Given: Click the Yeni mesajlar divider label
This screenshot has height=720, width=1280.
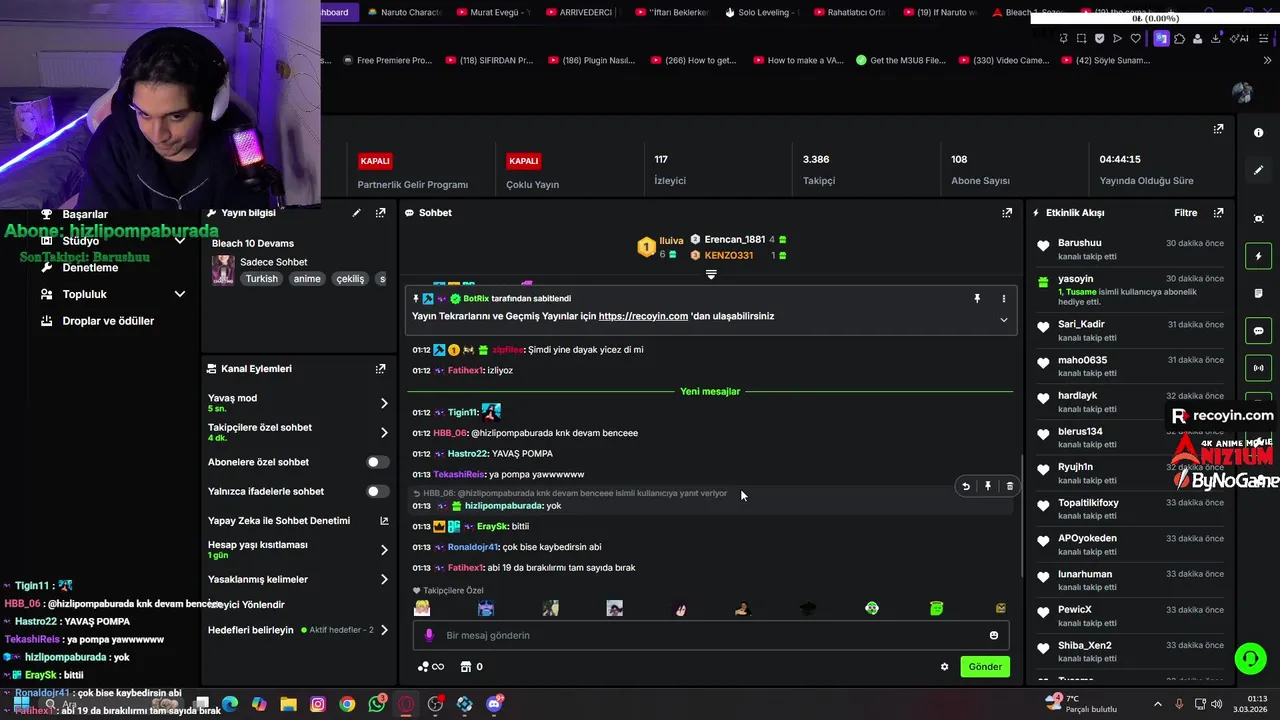Looking at the screenshot, I should click(710, 392).
